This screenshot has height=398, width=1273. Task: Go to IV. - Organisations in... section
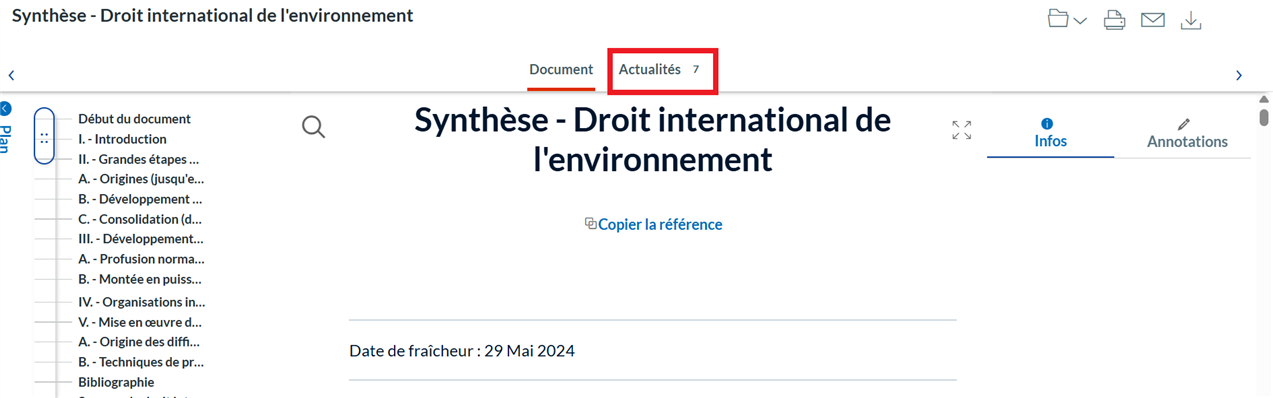[x=141, y=302]
